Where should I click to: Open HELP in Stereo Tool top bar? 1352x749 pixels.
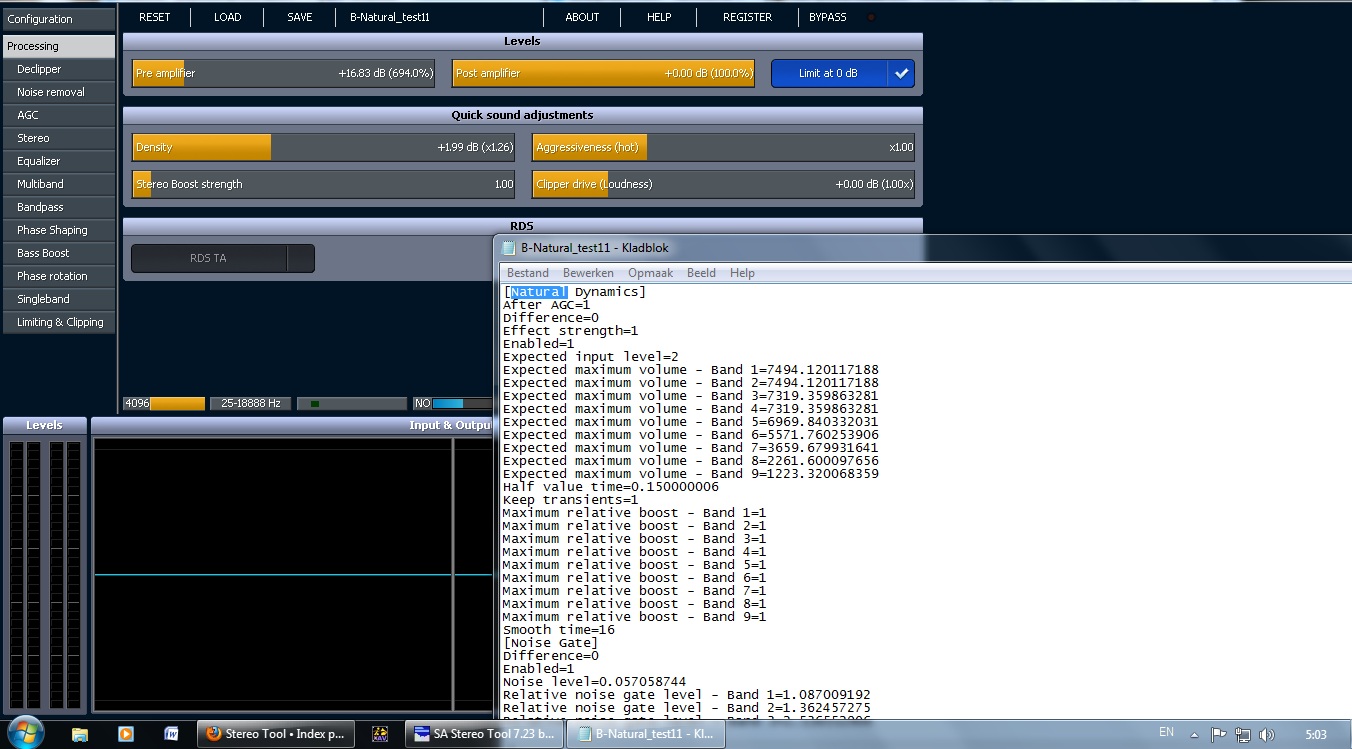point(659,17)
